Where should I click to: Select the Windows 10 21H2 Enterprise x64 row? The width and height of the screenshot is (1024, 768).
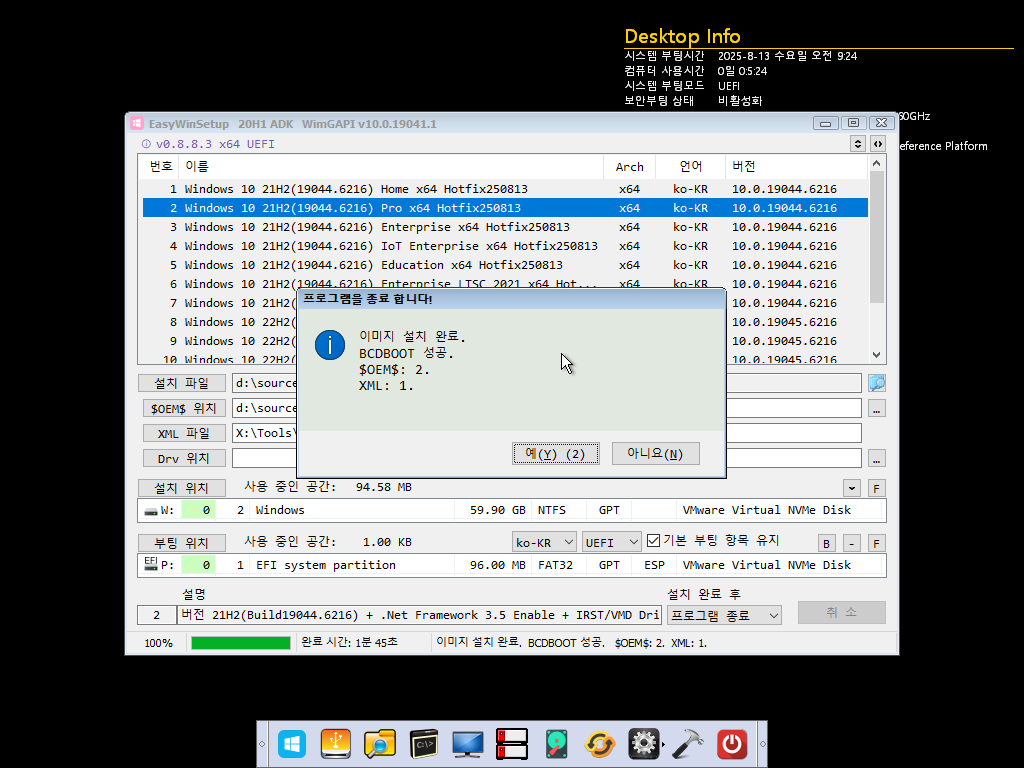click(x=505, y=227)
